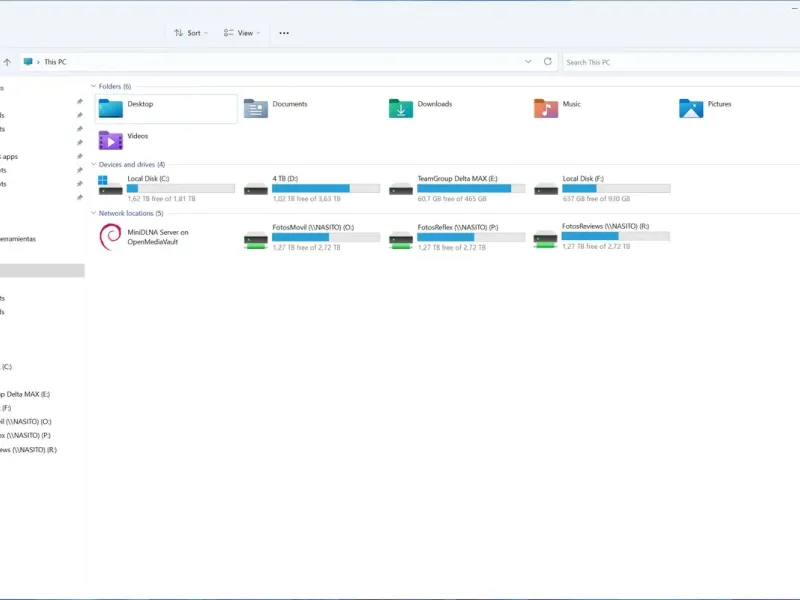This screenshot has width=800, height=600.
Task: Select the 'apps' pinned sidebar item
Action: tap(9, 157)
